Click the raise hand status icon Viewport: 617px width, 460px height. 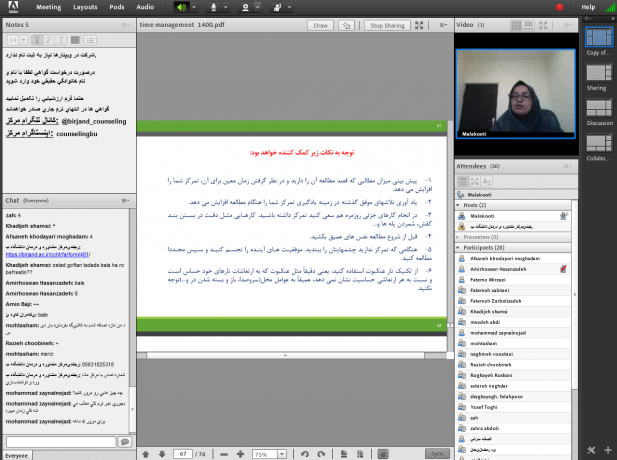tap(277, 7)
